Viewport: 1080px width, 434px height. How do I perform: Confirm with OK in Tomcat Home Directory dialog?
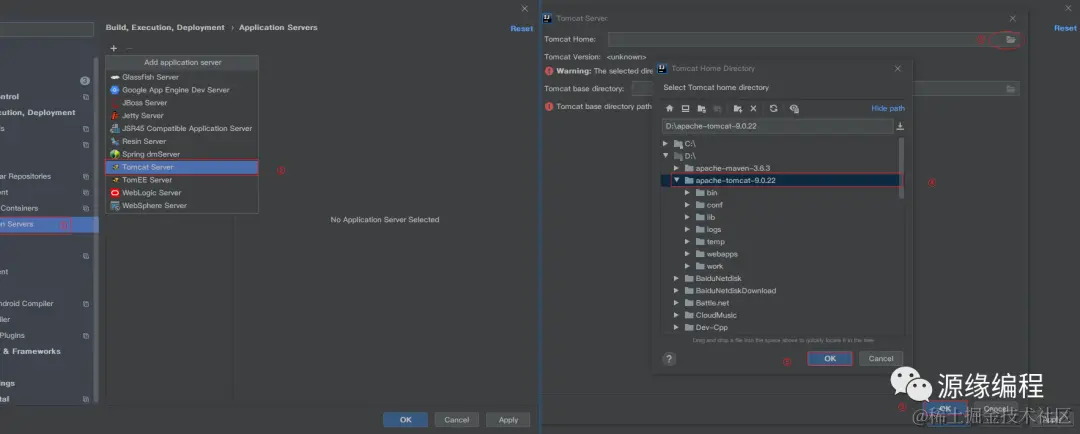click(830, 359)
